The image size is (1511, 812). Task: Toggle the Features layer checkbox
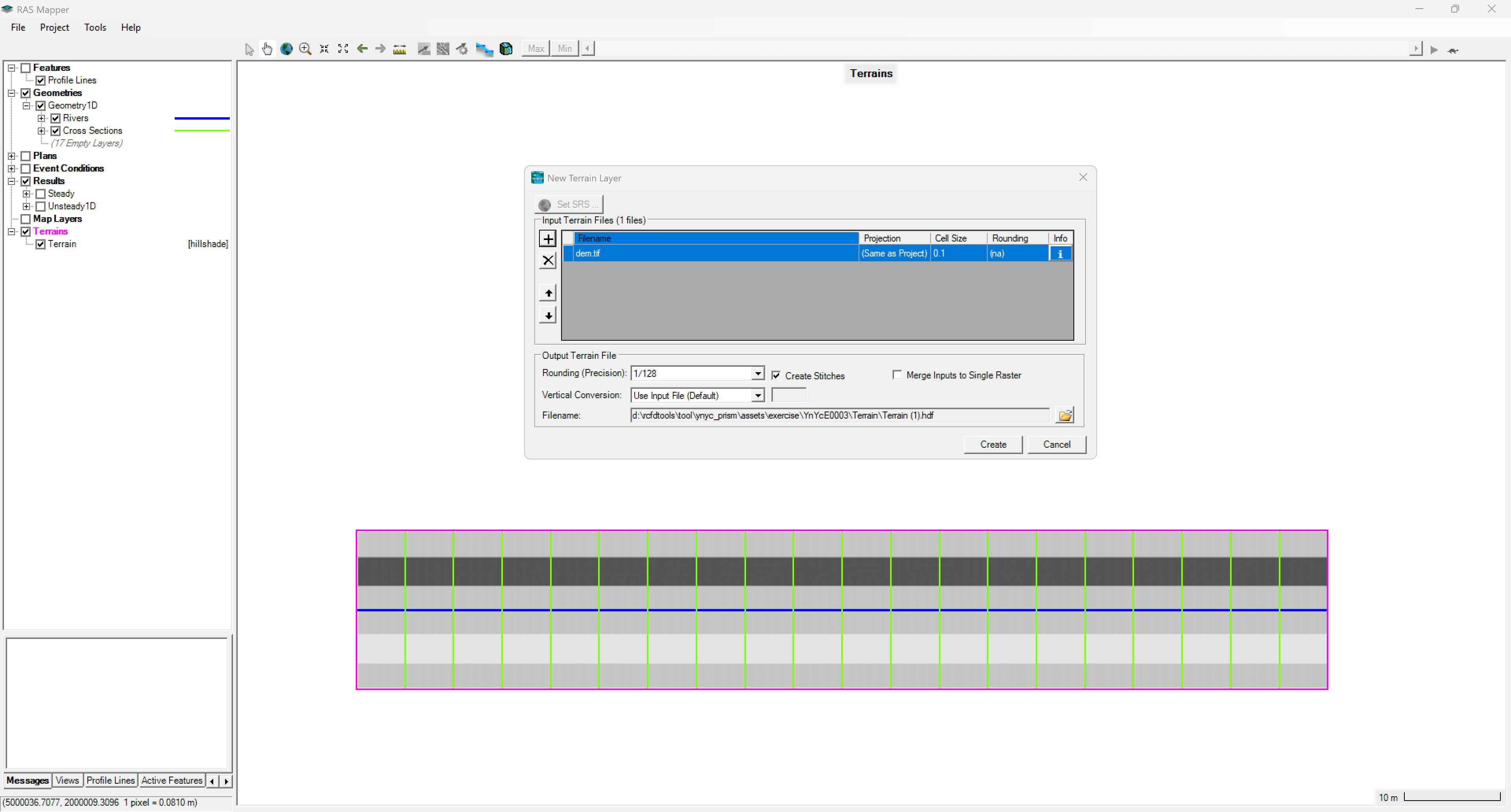click(26, 68)
